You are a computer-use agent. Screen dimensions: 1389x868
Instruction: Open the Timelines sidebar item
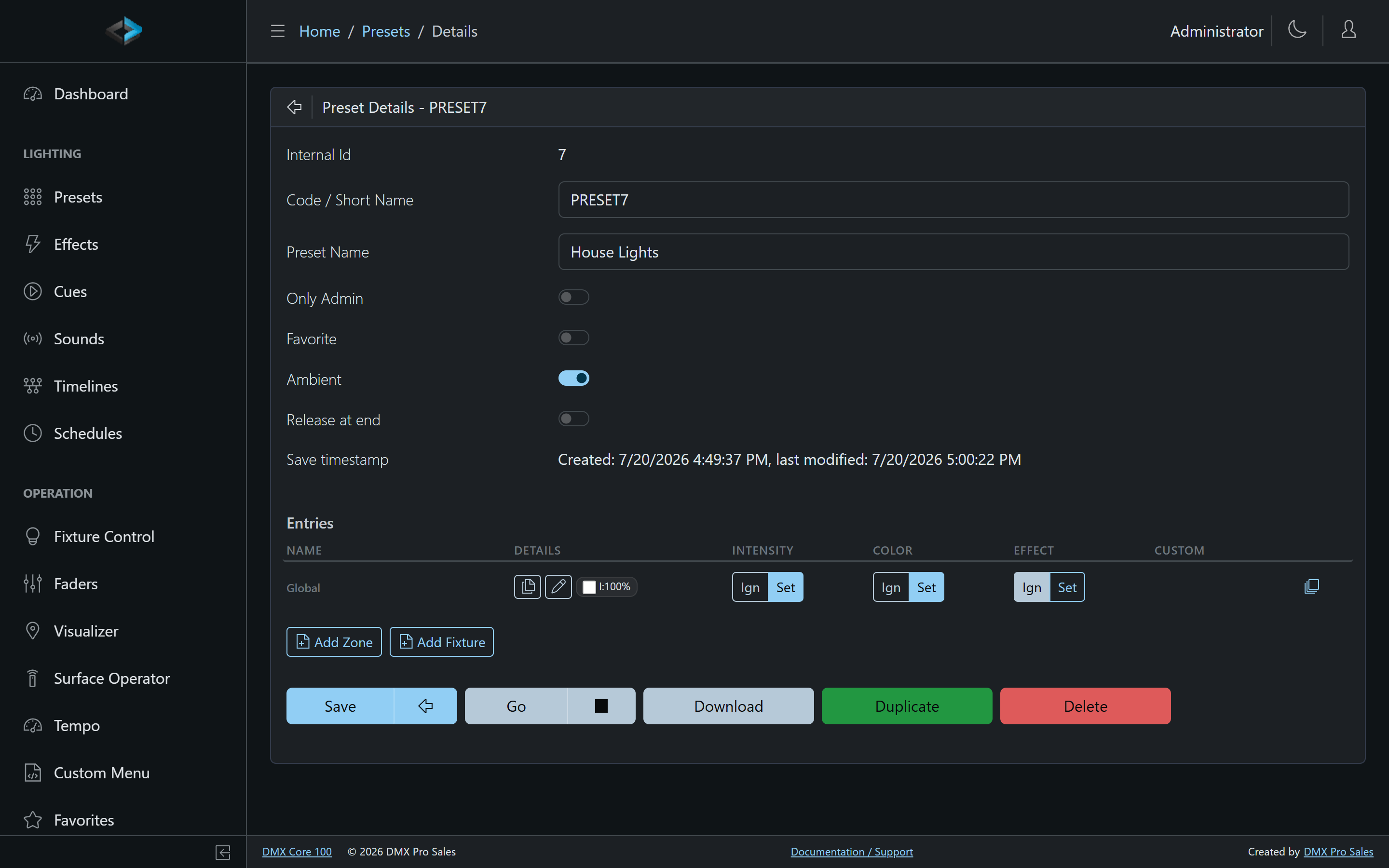coord(123,386)
